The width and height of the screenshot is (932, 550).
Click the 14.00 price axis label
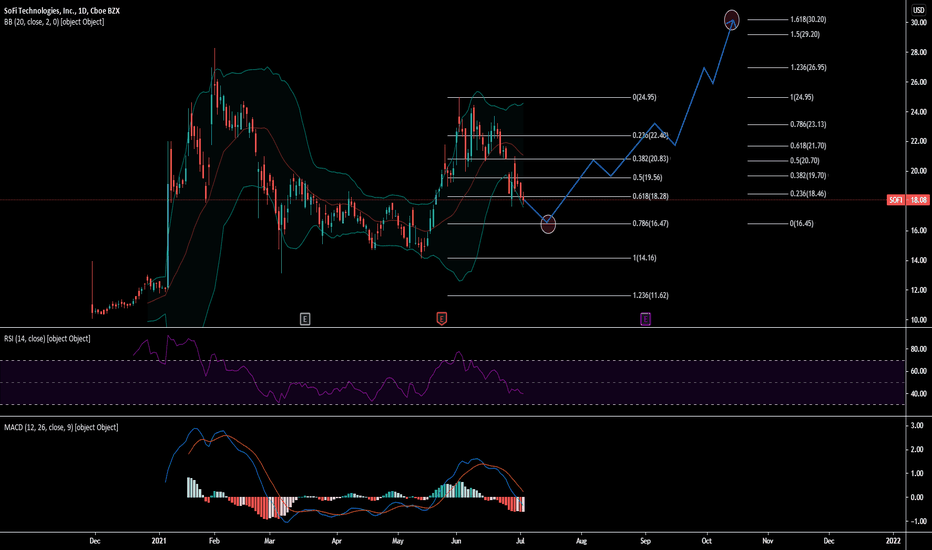pyautogui.click(x=919, y=260)
